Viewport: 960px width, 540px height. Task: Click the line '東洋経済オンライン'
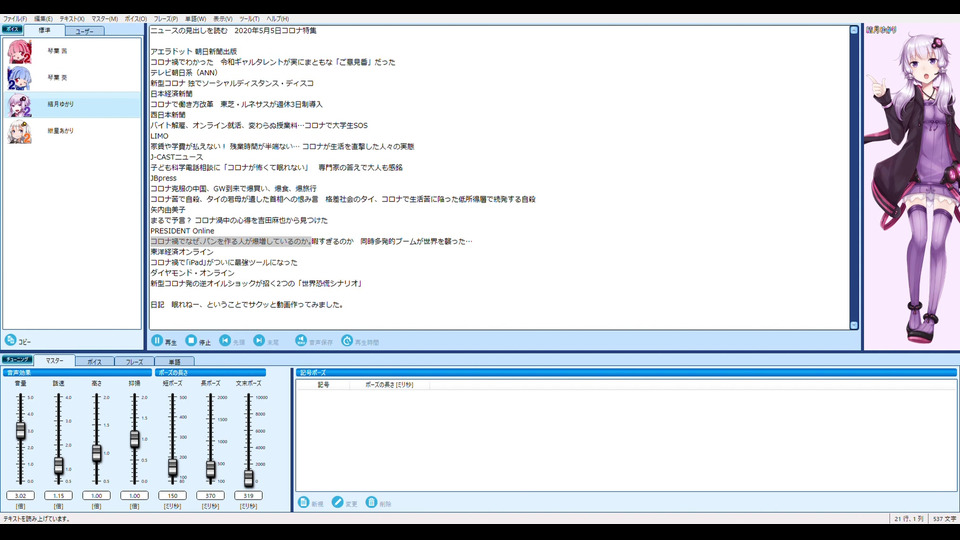point(182,252)
